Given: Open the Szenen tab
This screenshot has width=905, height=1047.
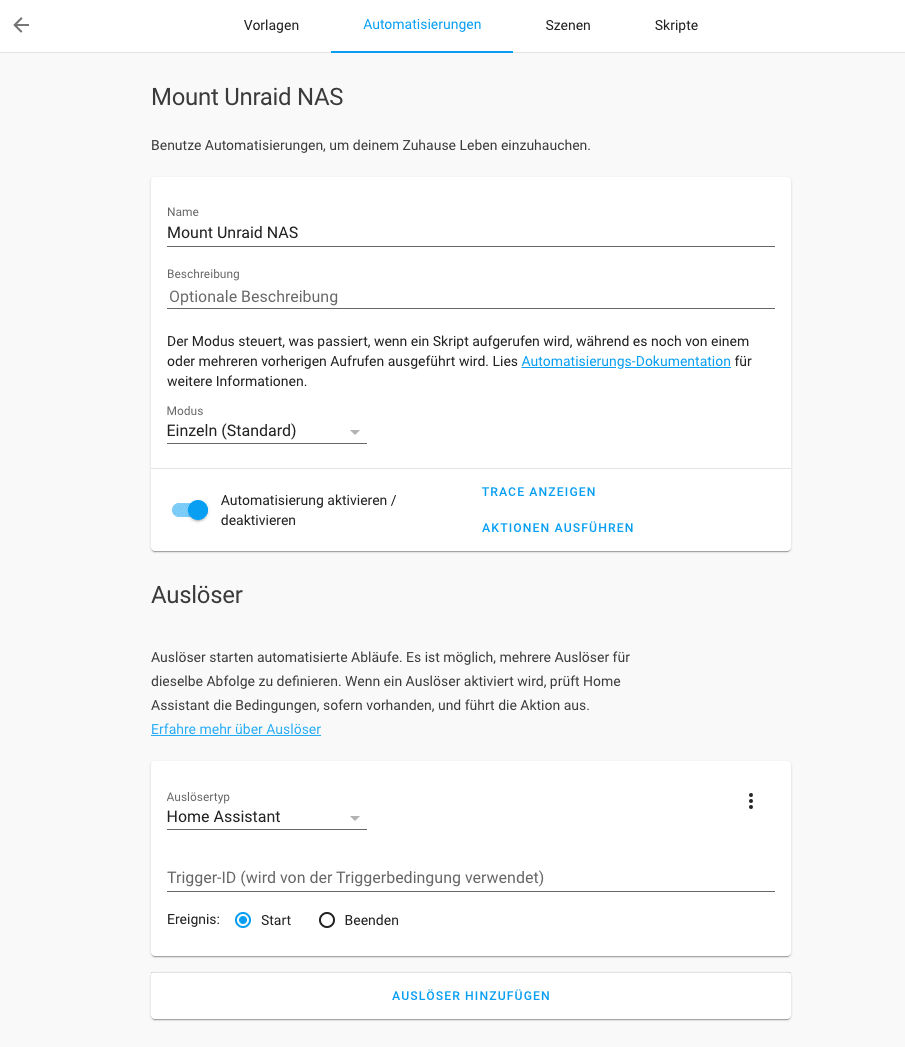Looking at the screenshot, I should (x=568, y=25).
